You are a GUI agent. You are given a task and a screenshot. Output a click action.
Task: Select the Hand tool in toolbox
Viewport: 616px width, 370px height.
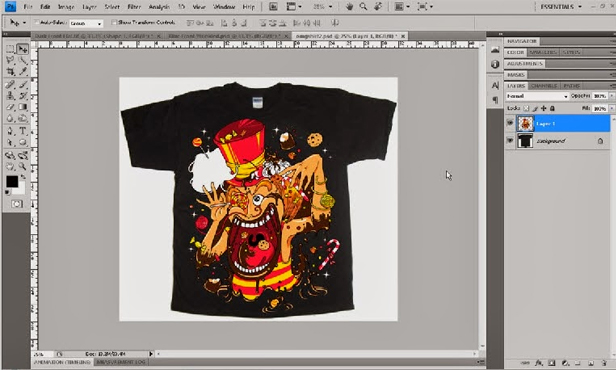10,167
